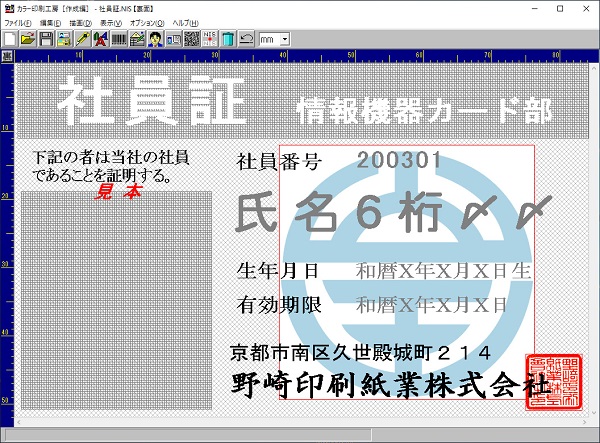
Task: Select the image insertion tool
Action: tap(137, 39)
